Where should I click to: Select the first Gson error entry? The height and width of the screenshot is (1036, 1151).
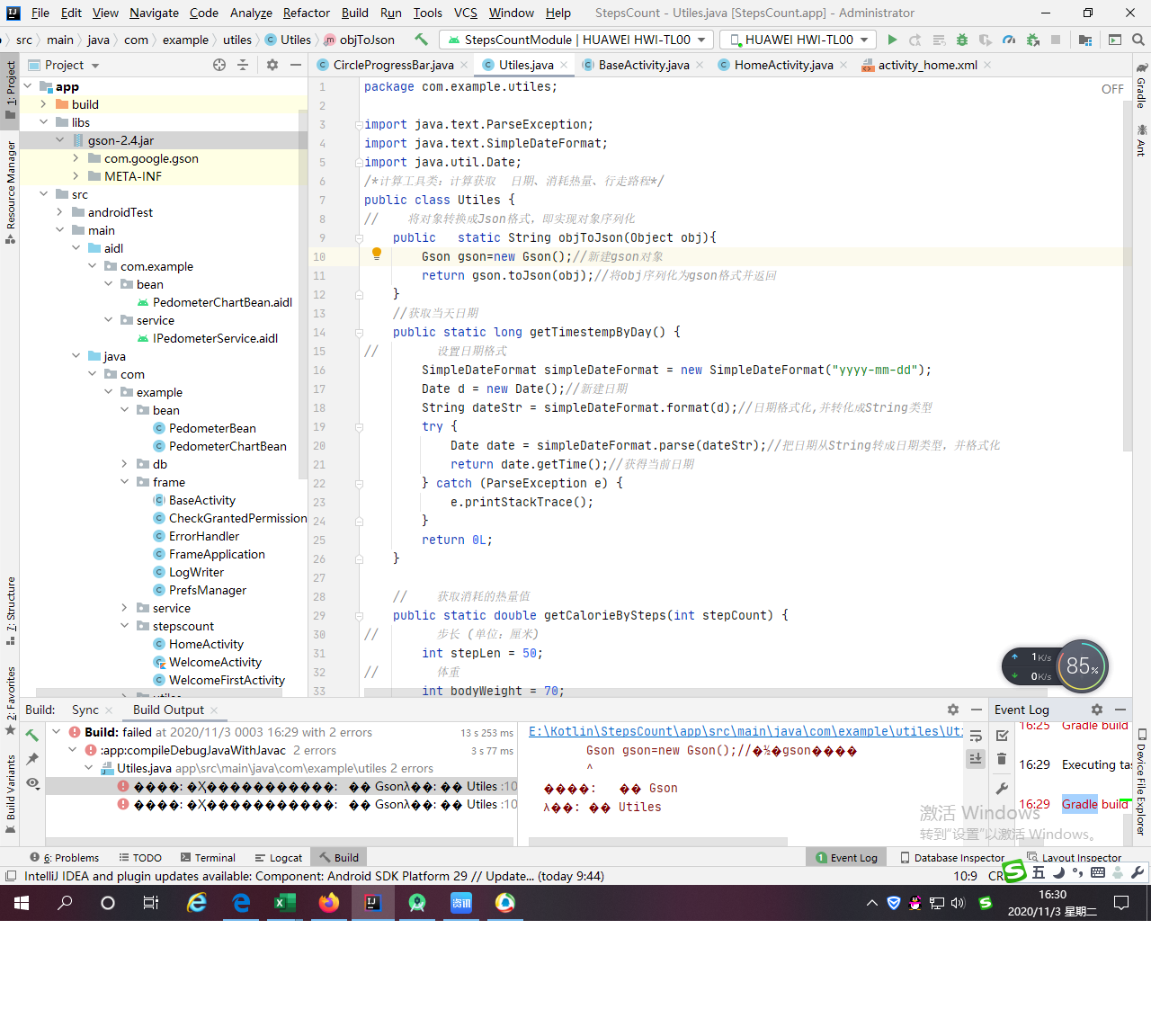tap(281, 786)
